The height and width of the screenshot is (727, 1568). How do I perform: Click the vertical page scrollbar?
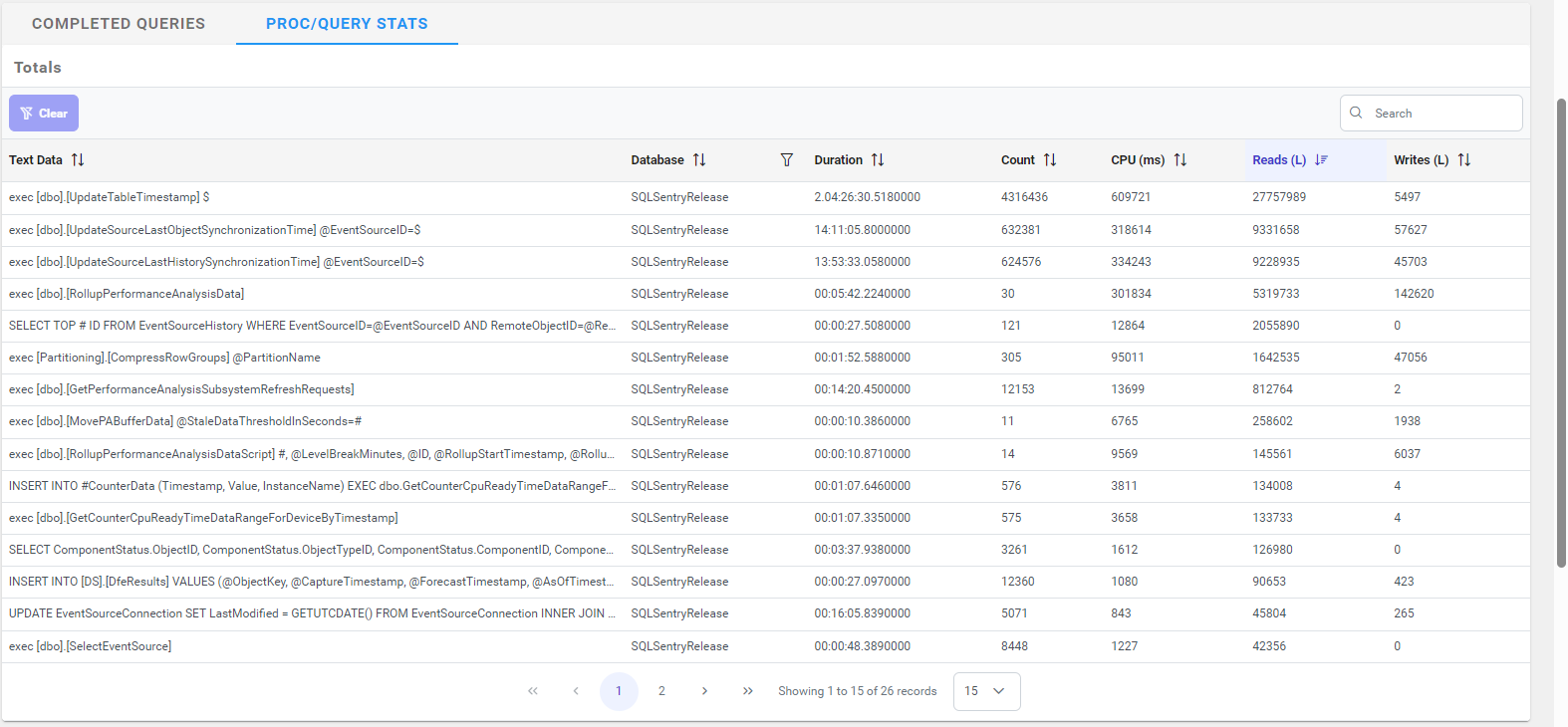click(x=1561, y=334)
